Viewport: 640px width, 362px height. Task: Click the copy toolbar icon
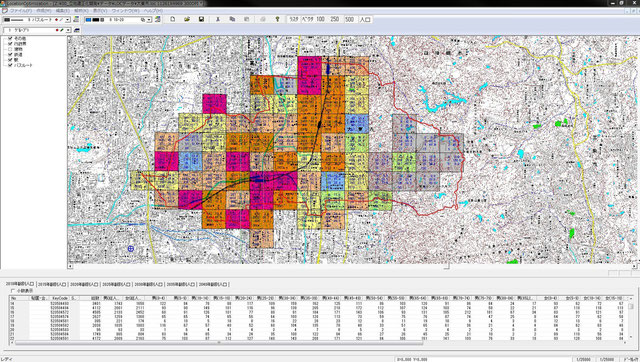tap(232, 19)
